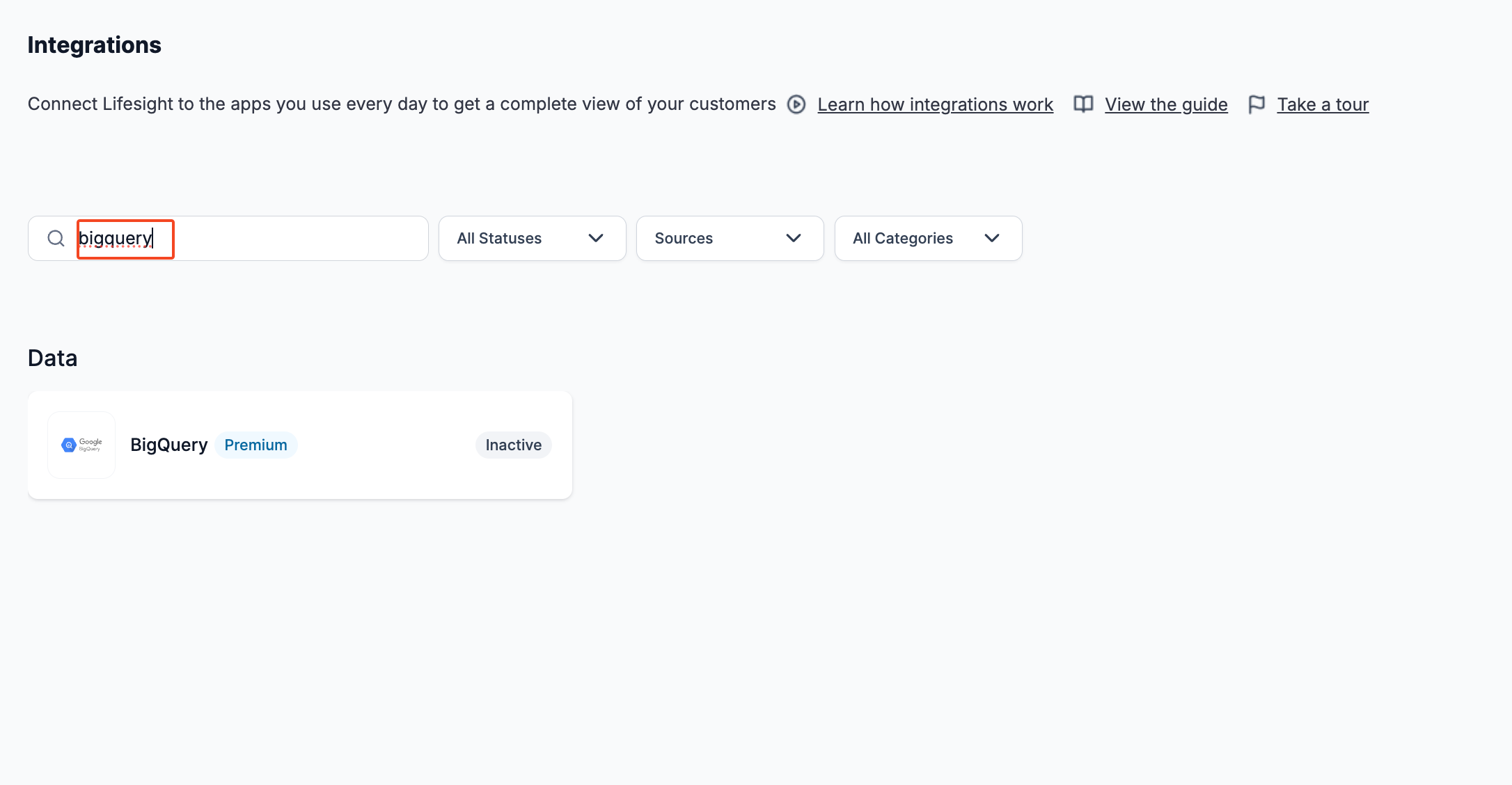
Task: Expand the Sources filter label
Action: click(x=684, y=238)
